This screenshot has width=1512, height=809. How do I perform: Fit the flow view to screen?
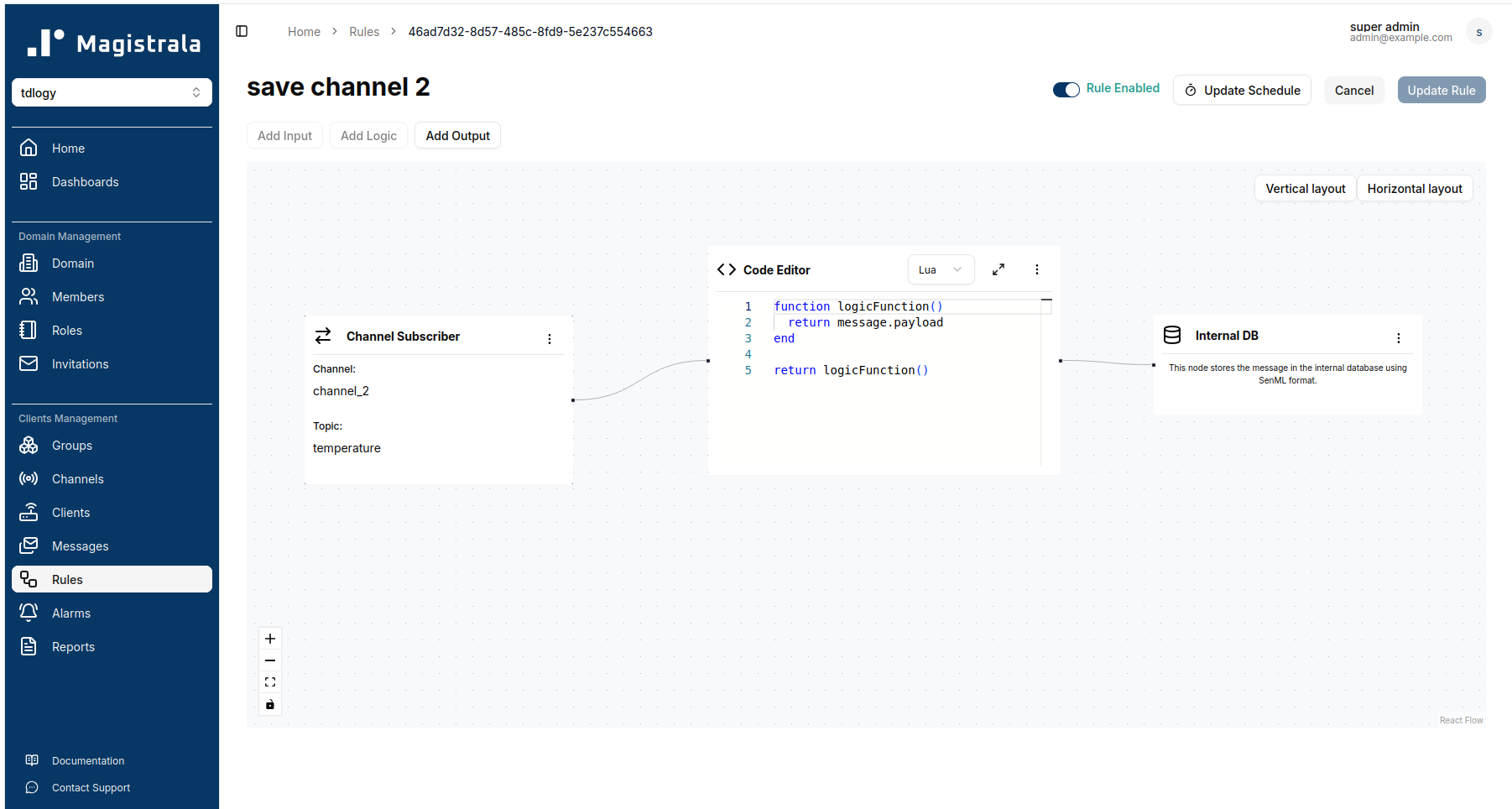[x=270, y=682]
